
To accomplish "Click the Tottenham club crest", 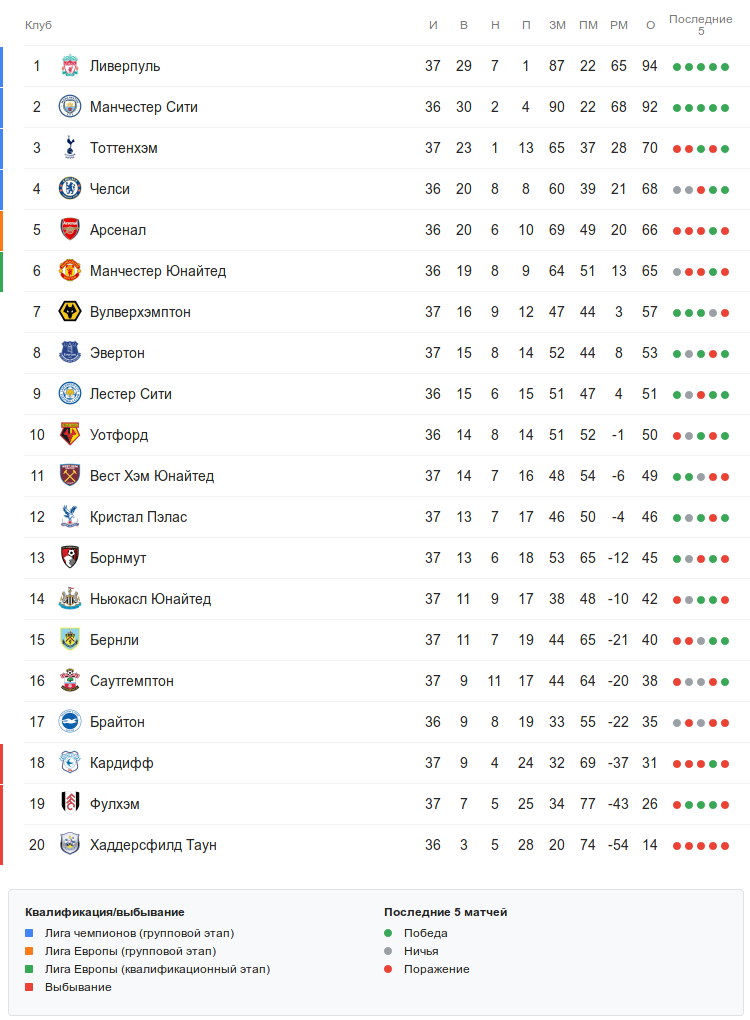I will (x=69, y=148).
